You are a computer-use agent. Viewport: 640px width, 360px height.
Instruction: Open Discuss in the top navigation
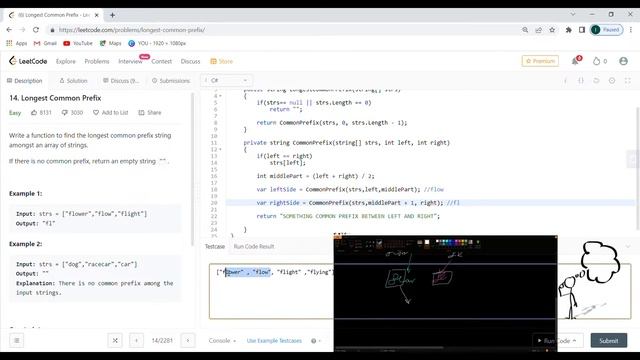(x=190, y=61)
